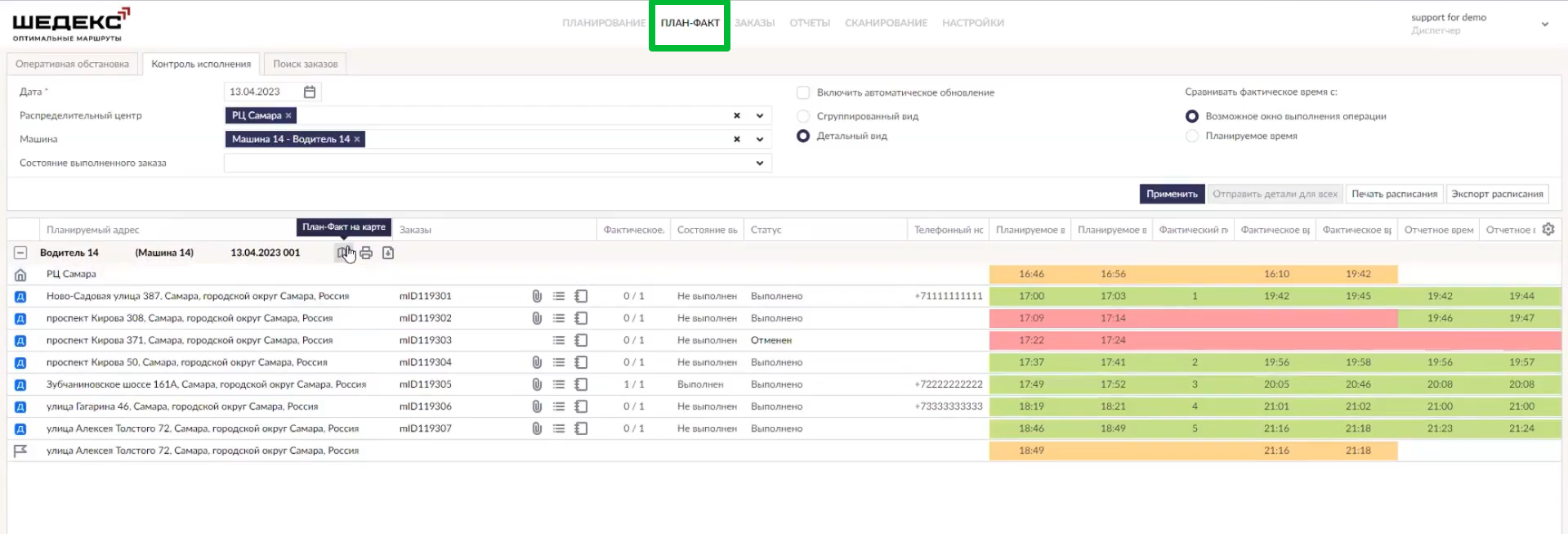Open the ЗАКАЗЫ menu in the top navigation
The image size is (1568, 534).
pos(754,23)
